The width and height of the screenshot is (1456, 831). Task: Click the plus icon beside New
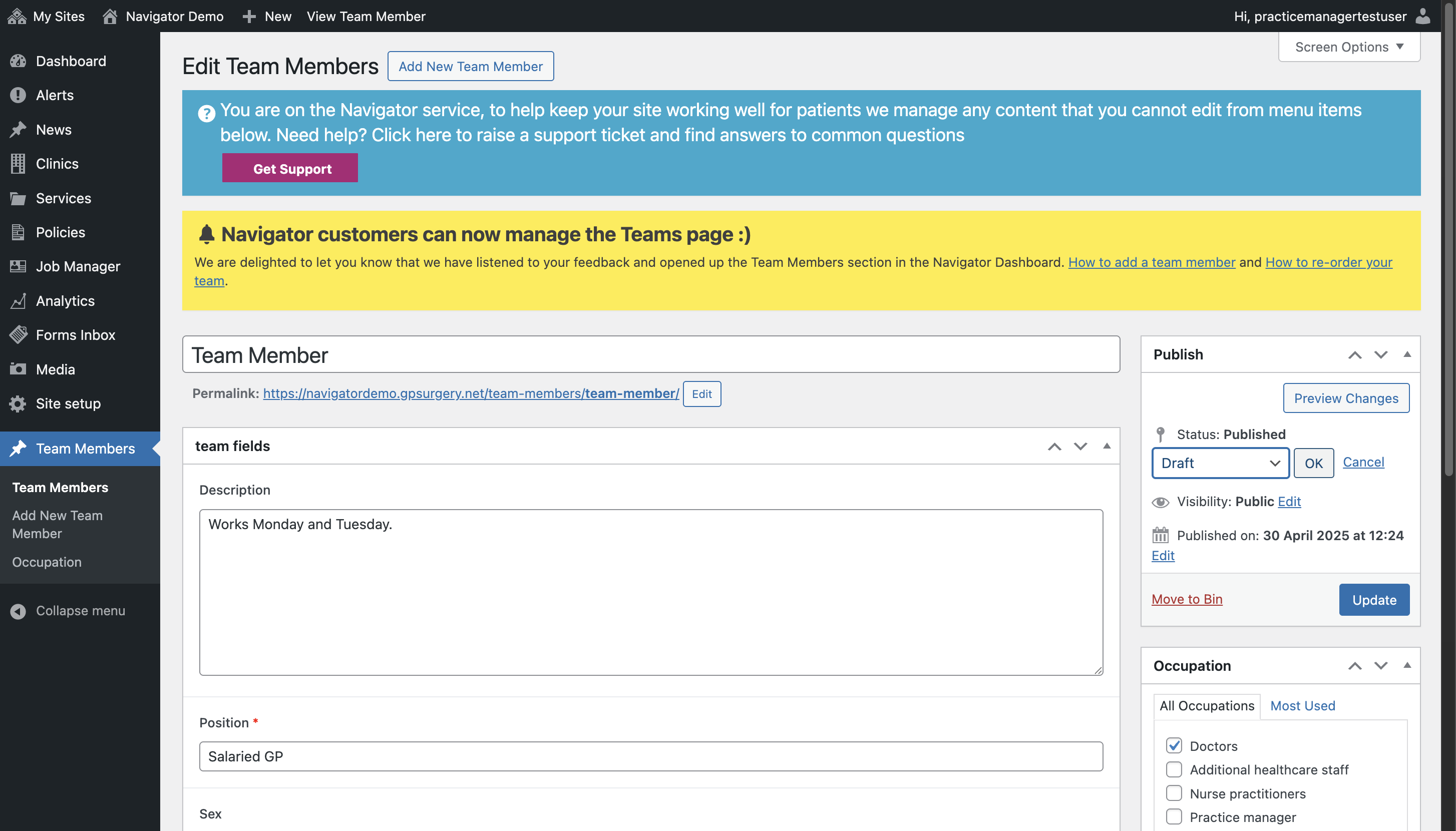pos(249,17)
